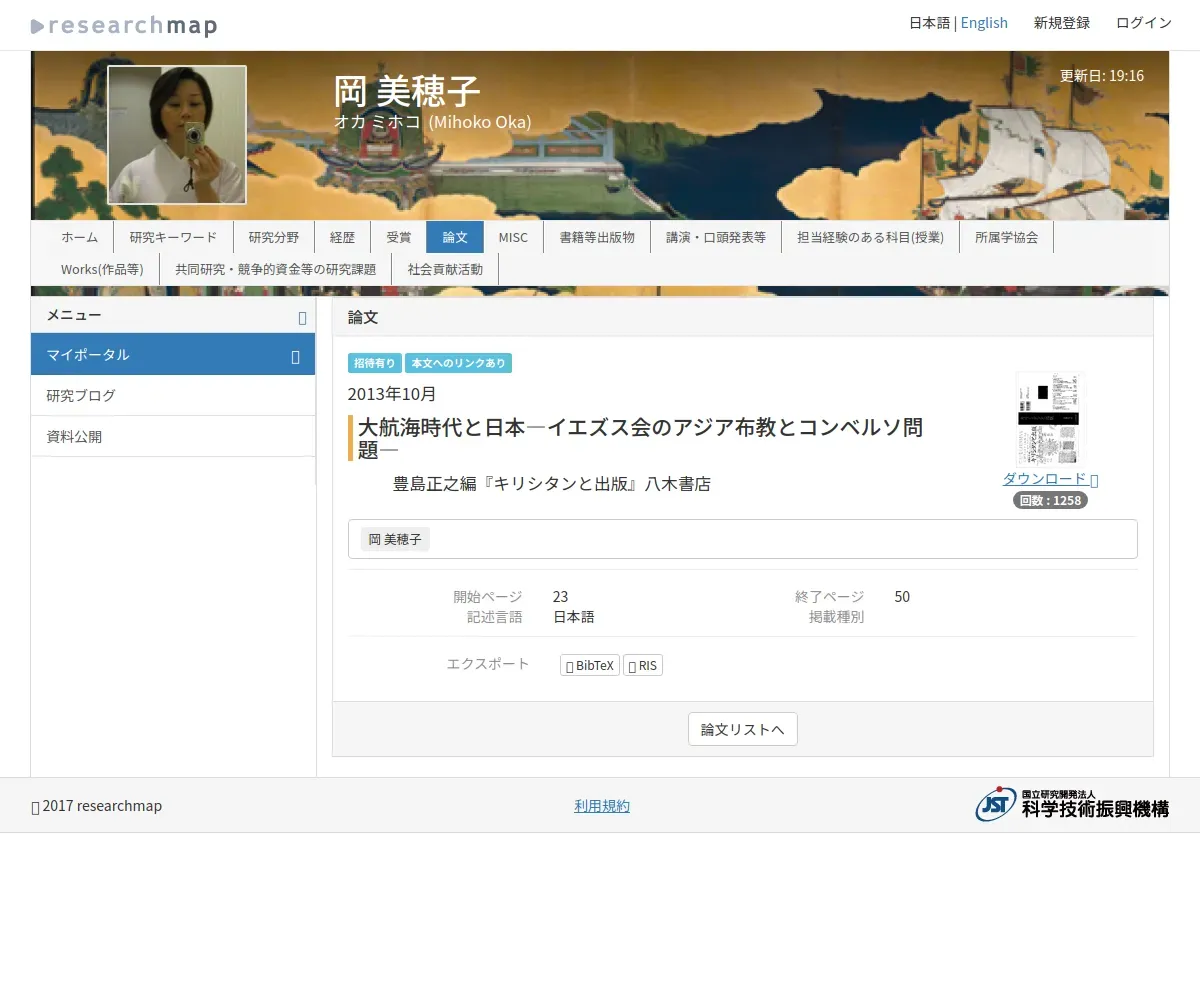Open the 受賞 tab

point(399,237)
